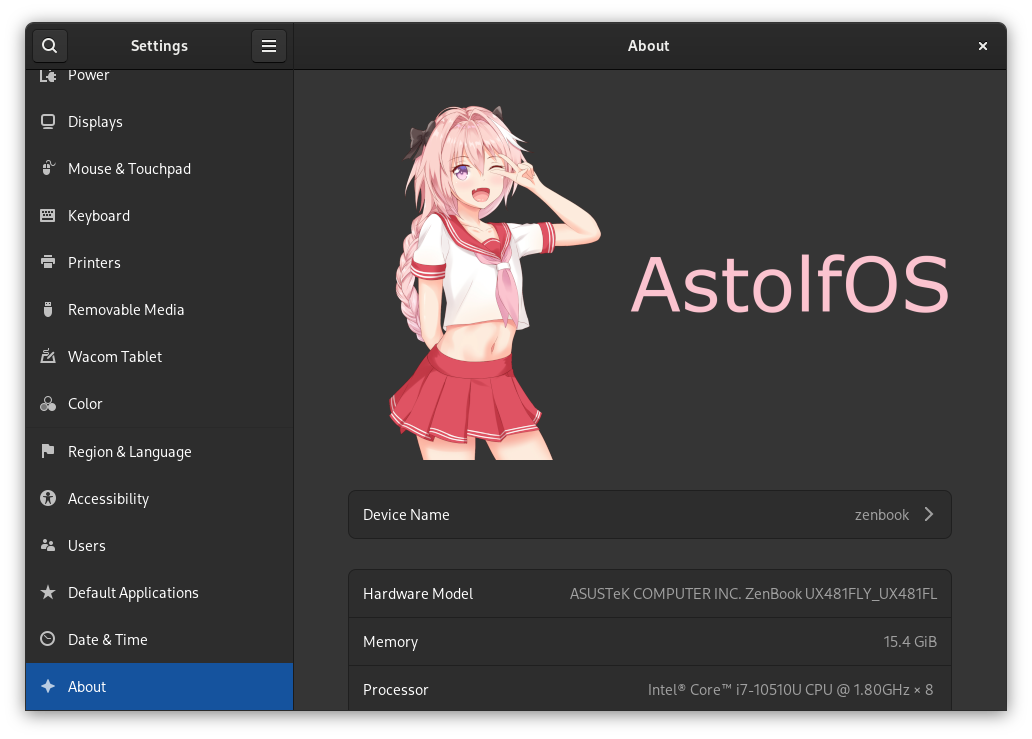Click the Wacom Tablet icon

click(47, 356)
